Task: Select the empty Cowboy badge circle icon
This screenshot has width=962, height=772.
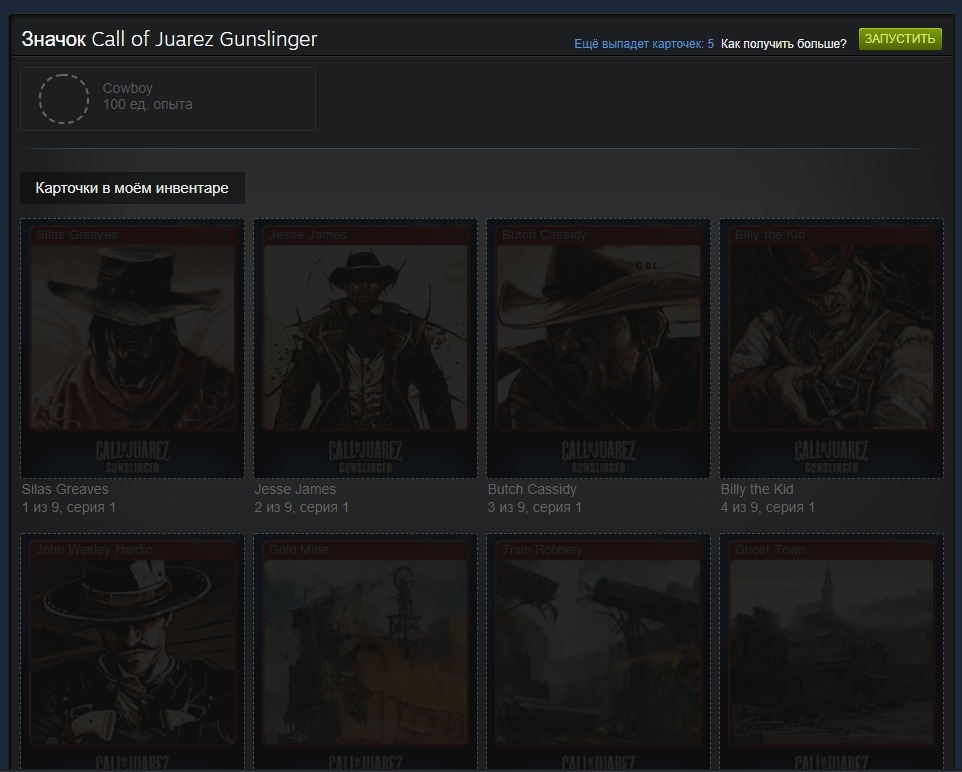Action: [64, 99]
